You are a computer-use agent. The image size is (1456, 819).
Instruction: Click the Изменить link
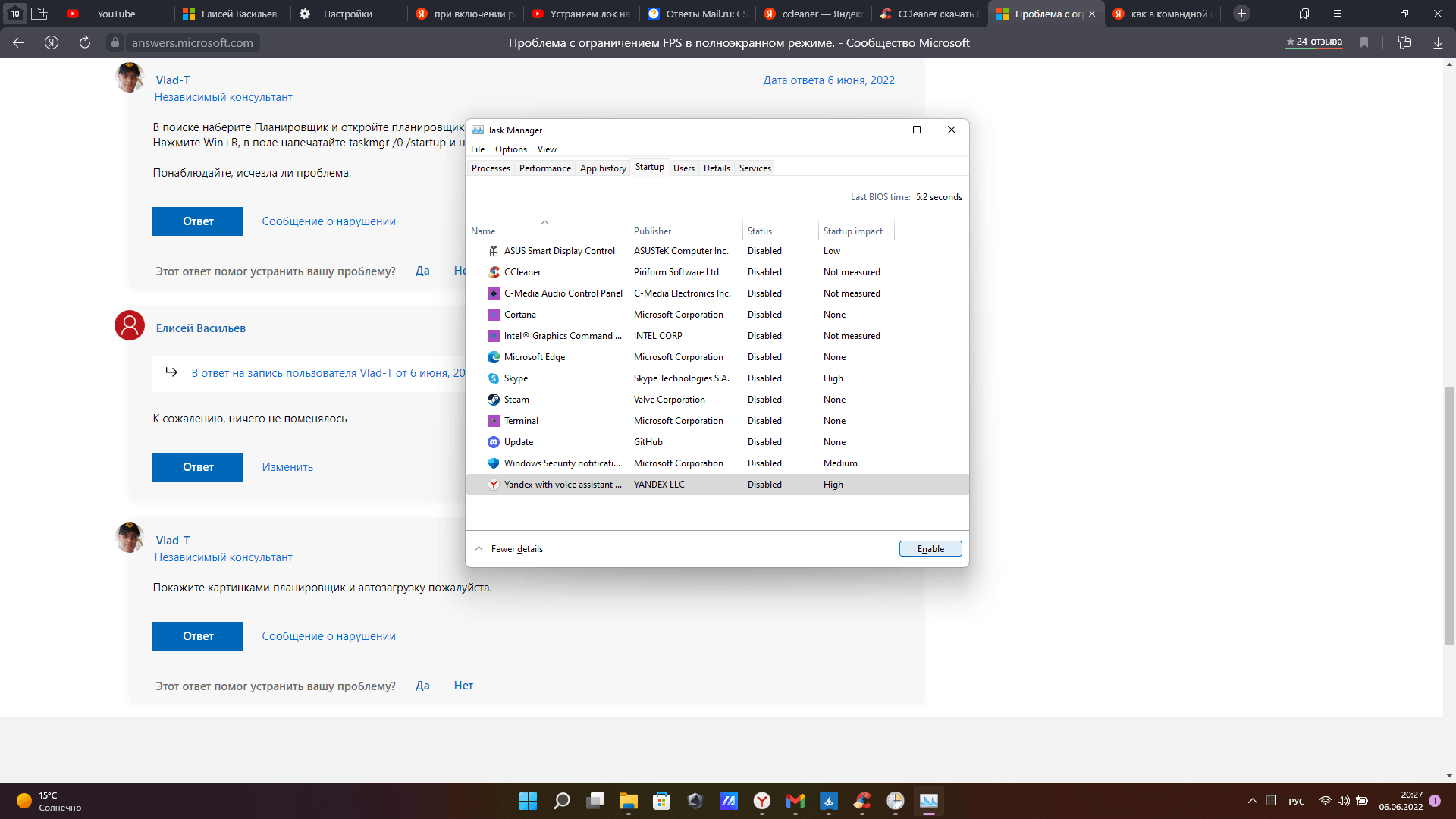coord(287,467)
